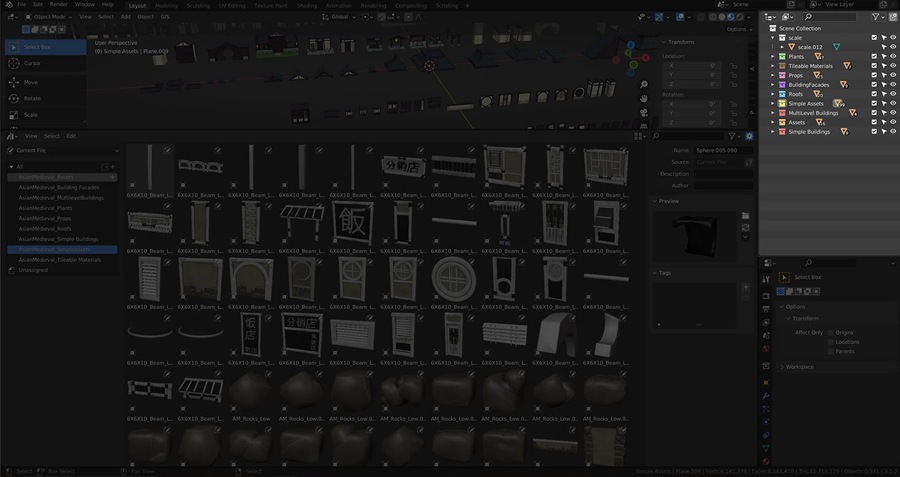The height and width of the screenshot is (477, 900).
Task: Enable the Parents affect-only checkbox
Action: (x=831, y=351)
